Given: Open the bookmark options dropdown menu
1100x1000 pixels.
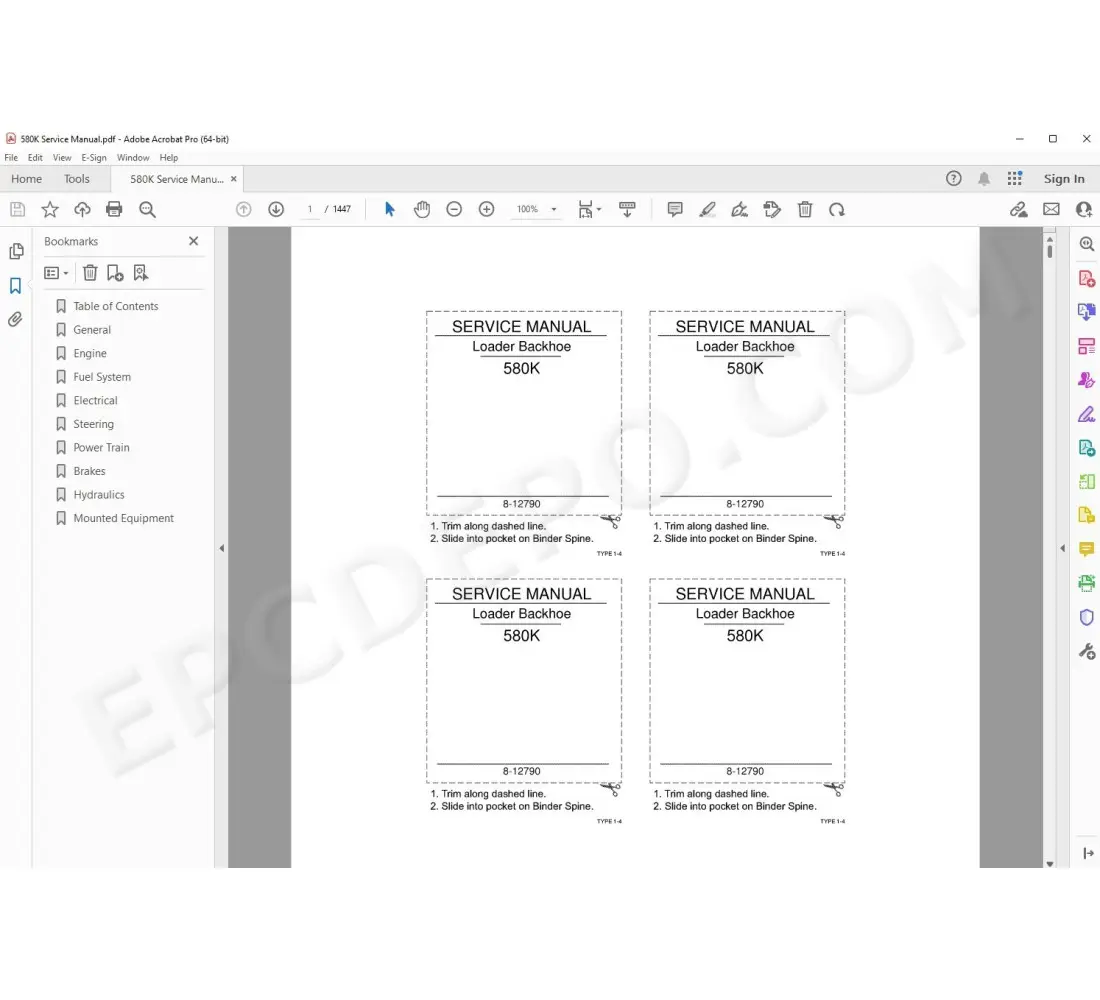Looking at the screenshot, I should (56, 272).
